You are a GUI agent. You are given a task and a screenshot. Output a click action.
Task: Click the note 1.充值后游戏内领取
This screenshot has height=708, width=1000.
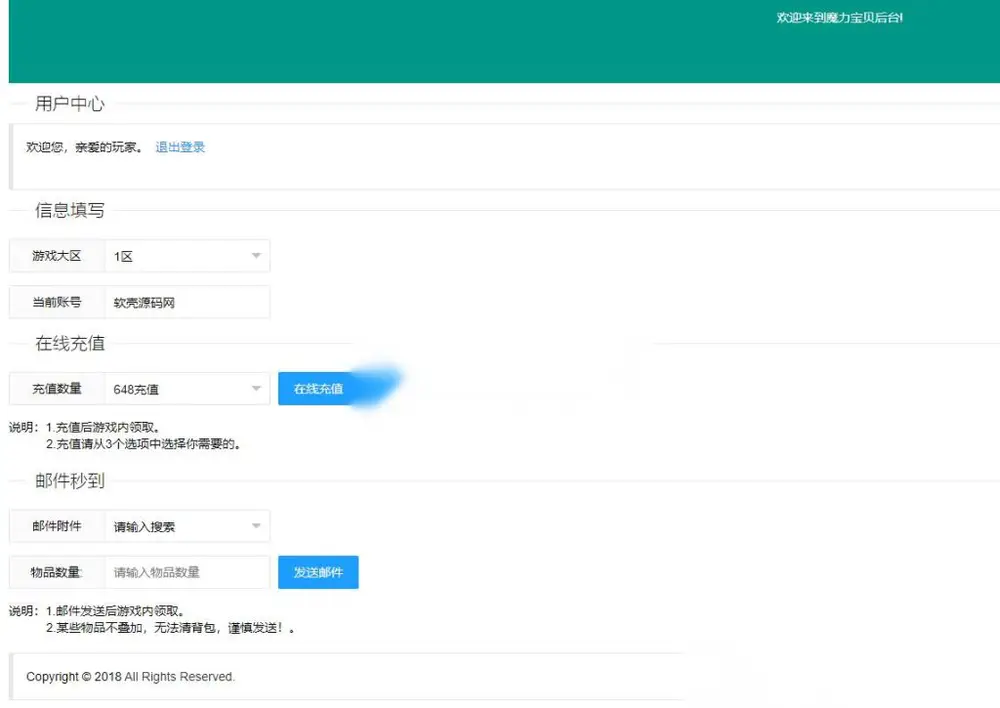(103, 428)
